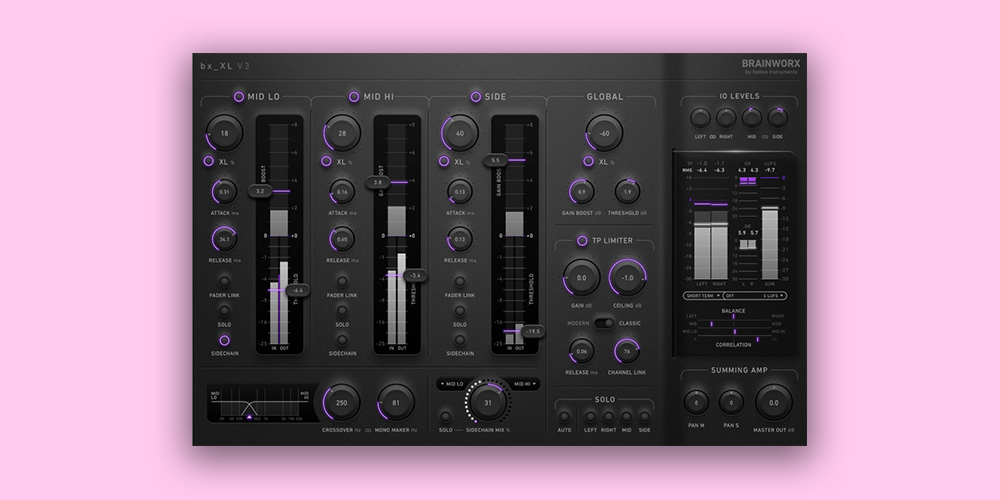Click Global Gain Boost knob 0.9

coord(582,191)
